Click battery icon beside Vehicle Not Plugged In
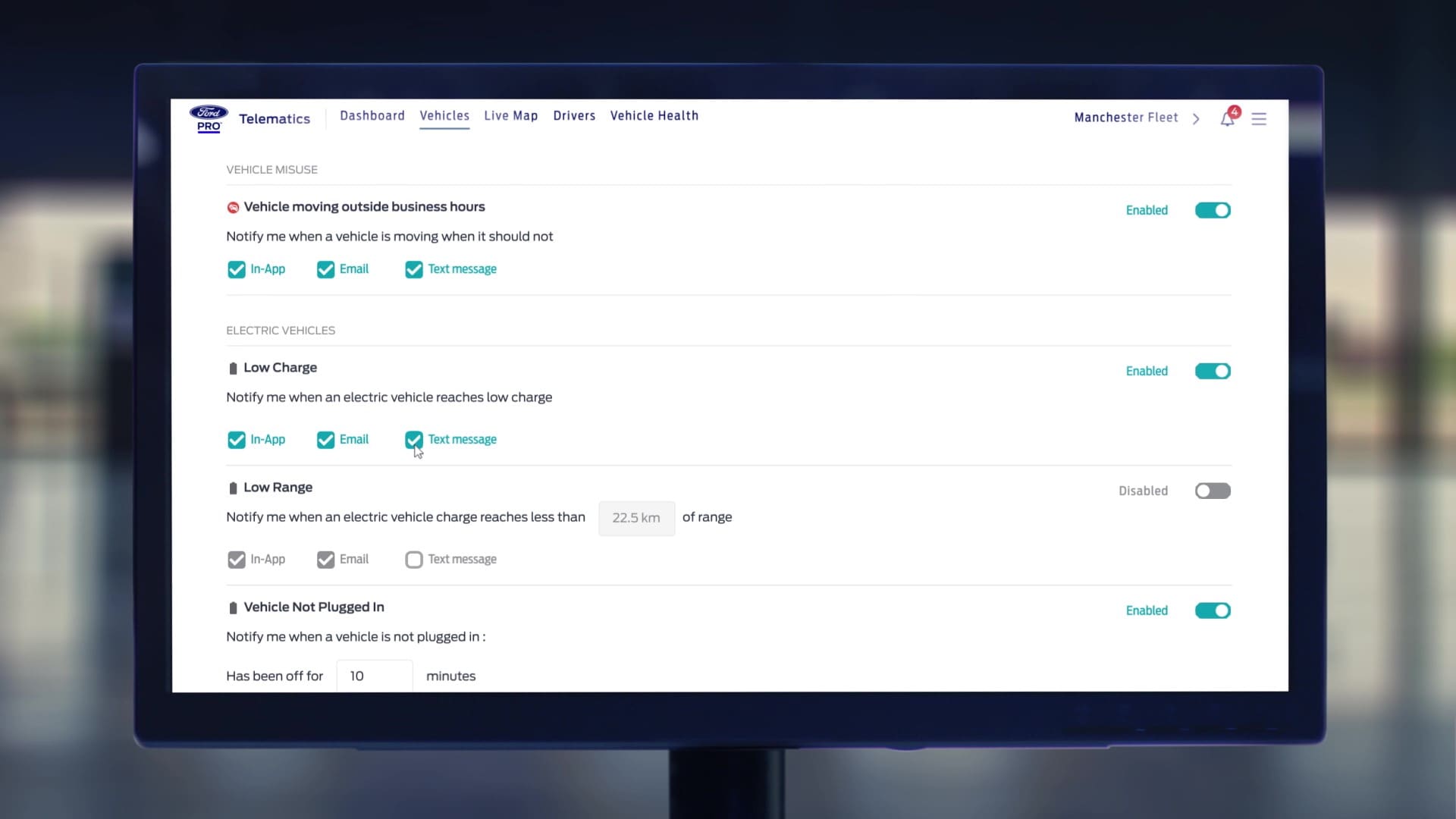1456x819 pixels. (233, 608)
